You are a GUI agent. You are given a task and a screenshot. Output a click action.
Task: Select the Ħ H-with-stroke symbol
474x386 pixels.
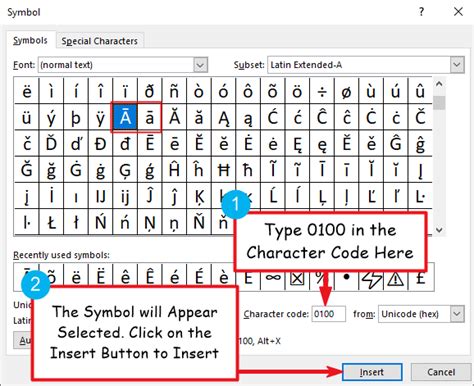[224, 170]
